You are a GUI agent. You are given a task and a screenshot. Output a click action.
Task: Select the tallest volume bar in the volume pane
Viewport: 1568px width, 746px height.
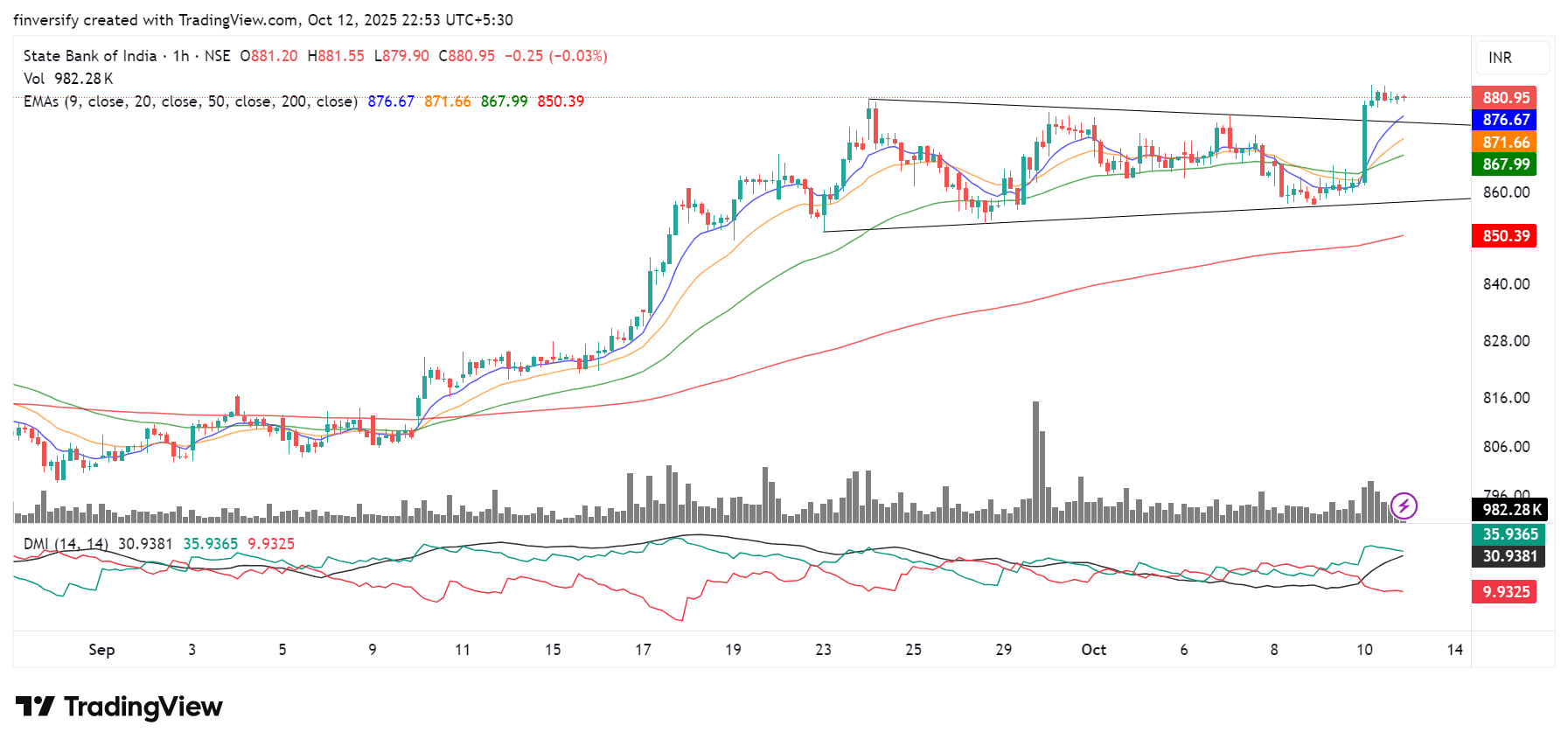tap(1035, 462)
